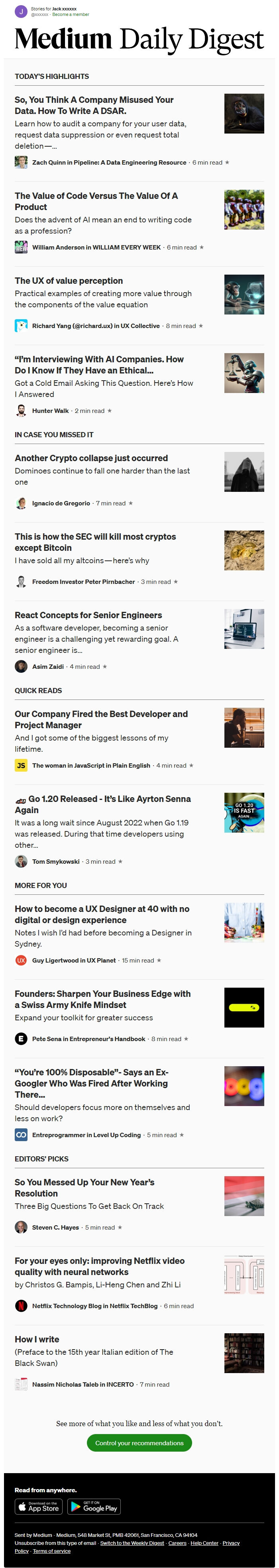This screenshot has height=1568, width=279.
Task: Click the Control your recommendations button
Action: (139, 1442)
